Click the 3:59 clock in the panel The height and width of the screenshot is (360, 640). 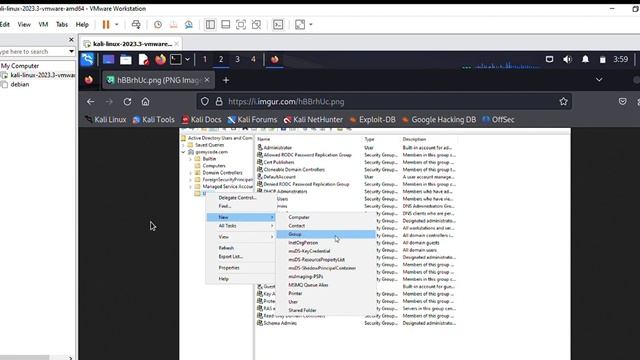(620, 60)
